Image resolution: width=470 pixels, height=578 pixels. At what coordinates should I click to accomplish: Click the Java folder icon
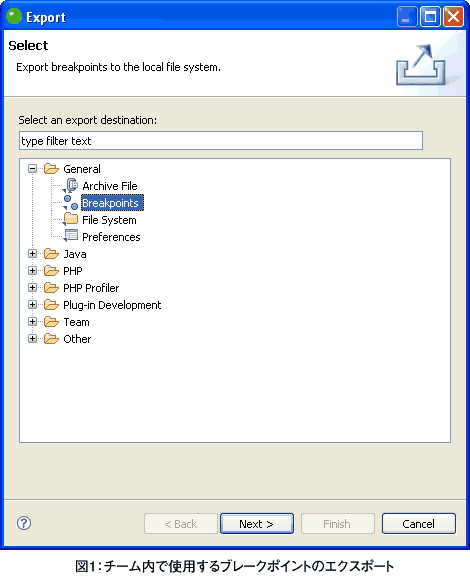[51, 254]
